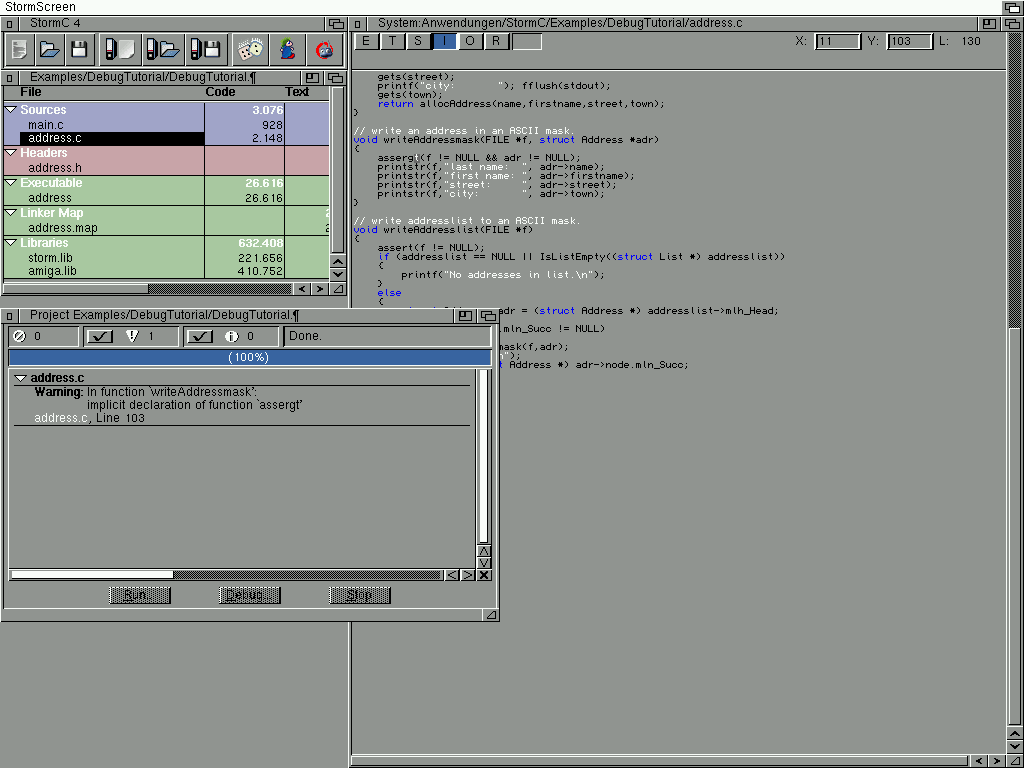This screenshot has width=1024, height=768.
Task: Select address.h under Headers
Action: 55,168
